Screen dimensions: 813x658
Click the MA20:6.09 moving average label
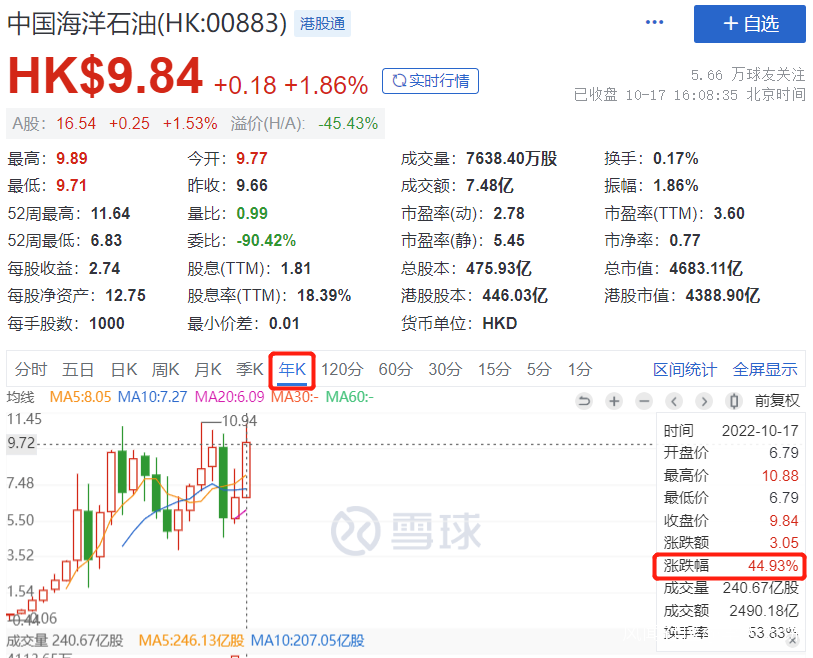coord(229,397)
